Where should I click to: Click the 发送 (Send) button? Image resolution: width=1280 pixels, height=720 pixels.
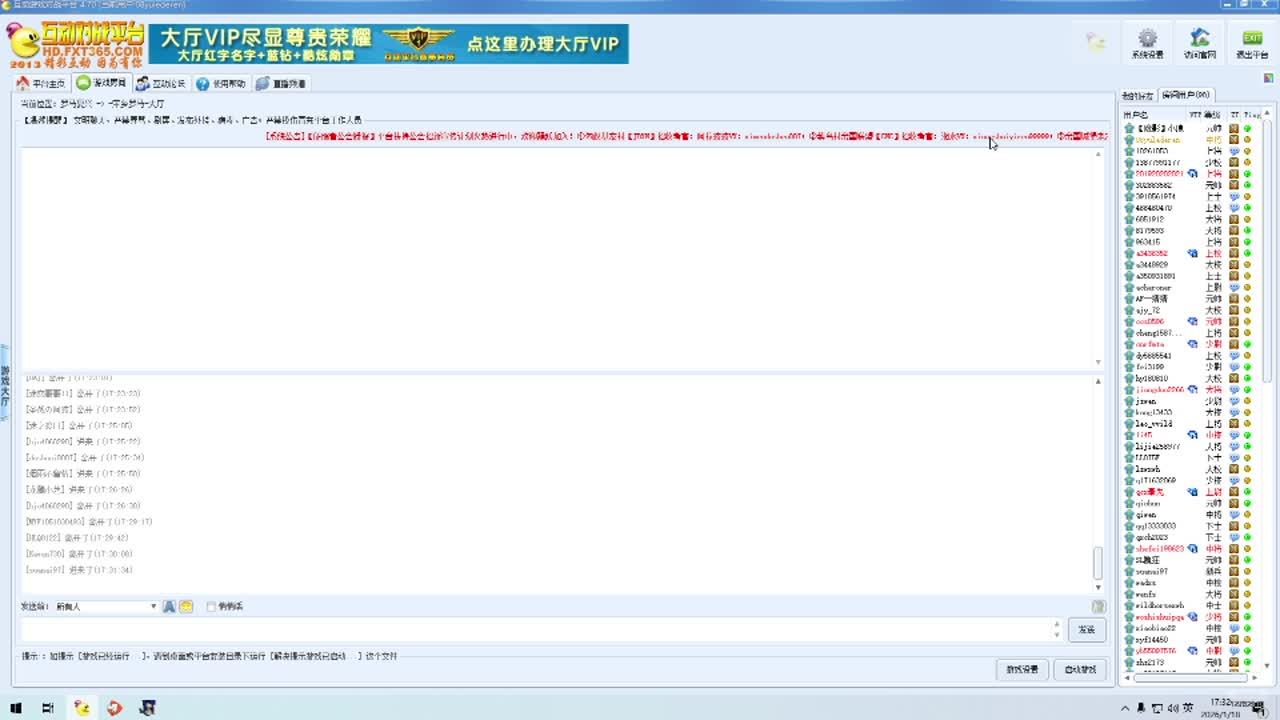[x=1086, y=629]
